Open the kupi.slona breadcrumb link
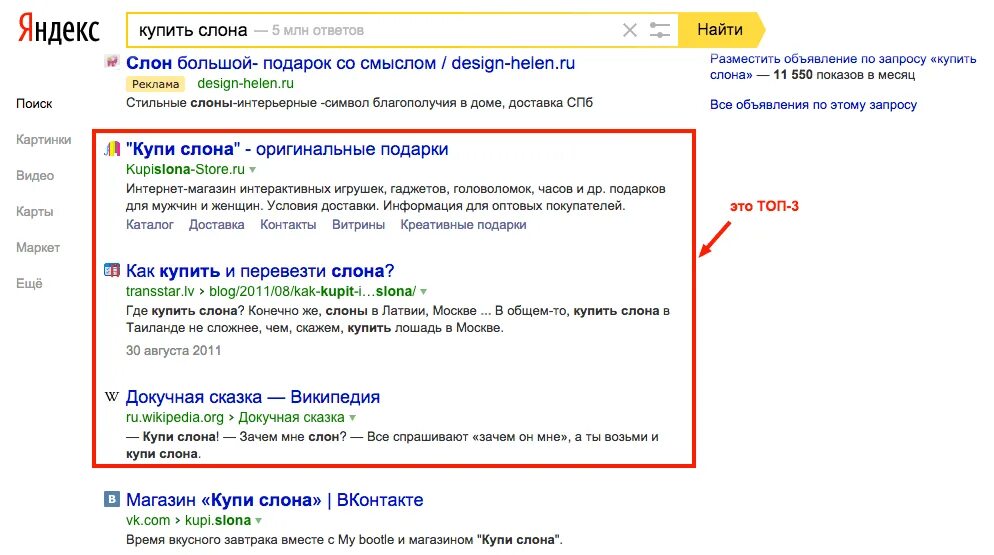Image resolution: width=994 pixels, height=555 pixels. point(217,520)
